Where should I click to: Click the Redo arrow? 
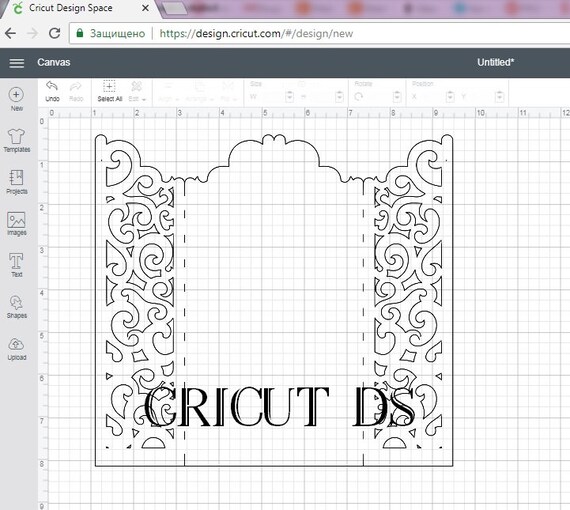[76, 91]
